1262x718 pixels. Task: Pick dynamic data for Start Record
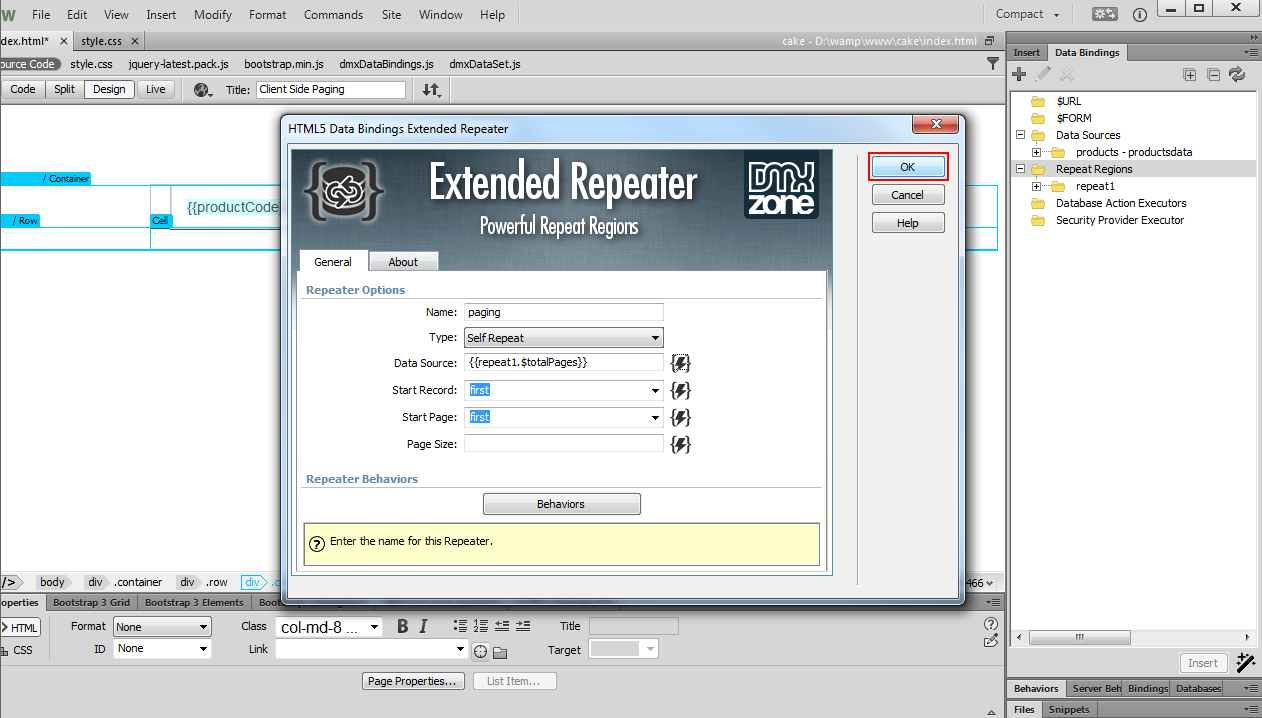click(x=681, y=390)
